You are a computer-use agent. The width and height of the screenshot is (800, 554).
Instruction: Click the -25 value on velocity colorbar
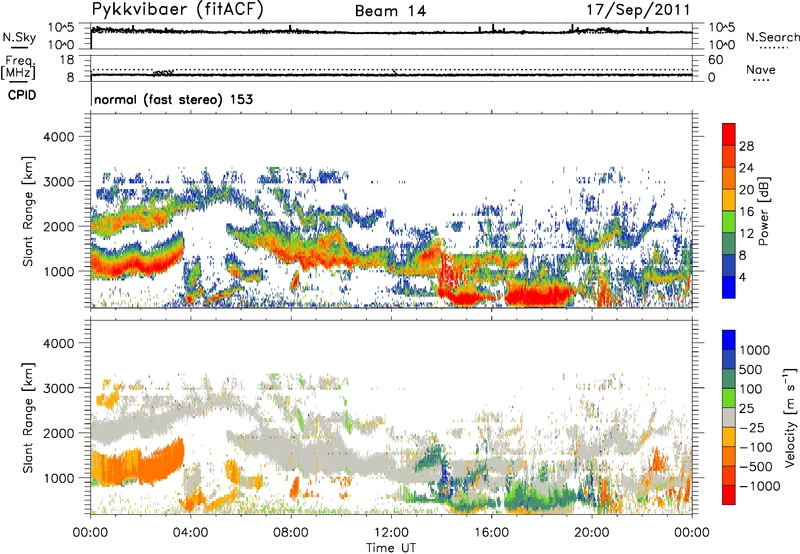[x=752, y=427]
